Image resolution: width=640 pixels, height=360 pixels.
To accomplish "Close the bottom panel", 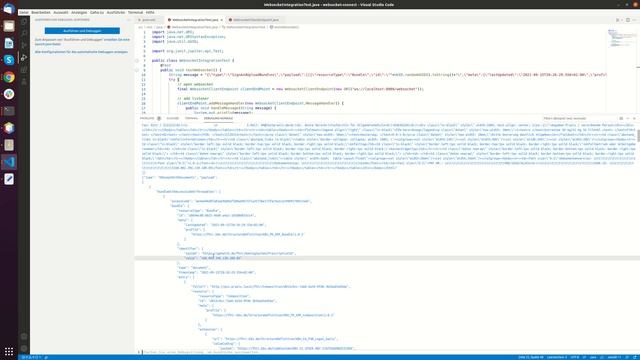I will point(634,118).
